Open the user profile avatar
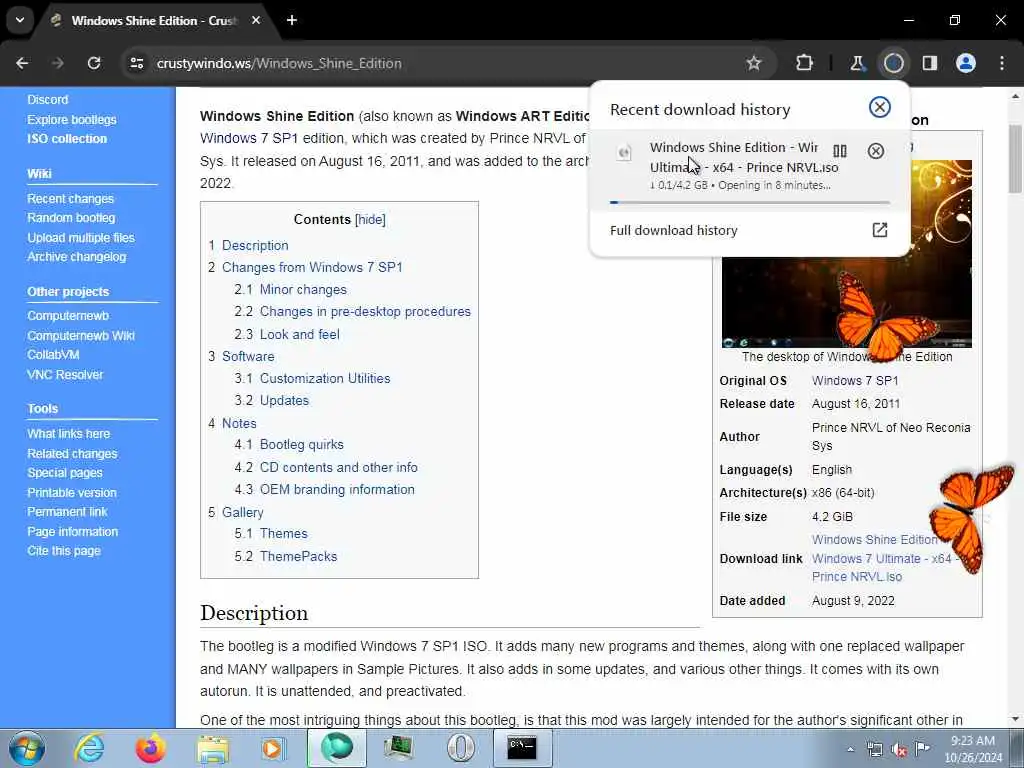Image resolution: width=1024 pixels, height=768 pixels. point(966,63)
